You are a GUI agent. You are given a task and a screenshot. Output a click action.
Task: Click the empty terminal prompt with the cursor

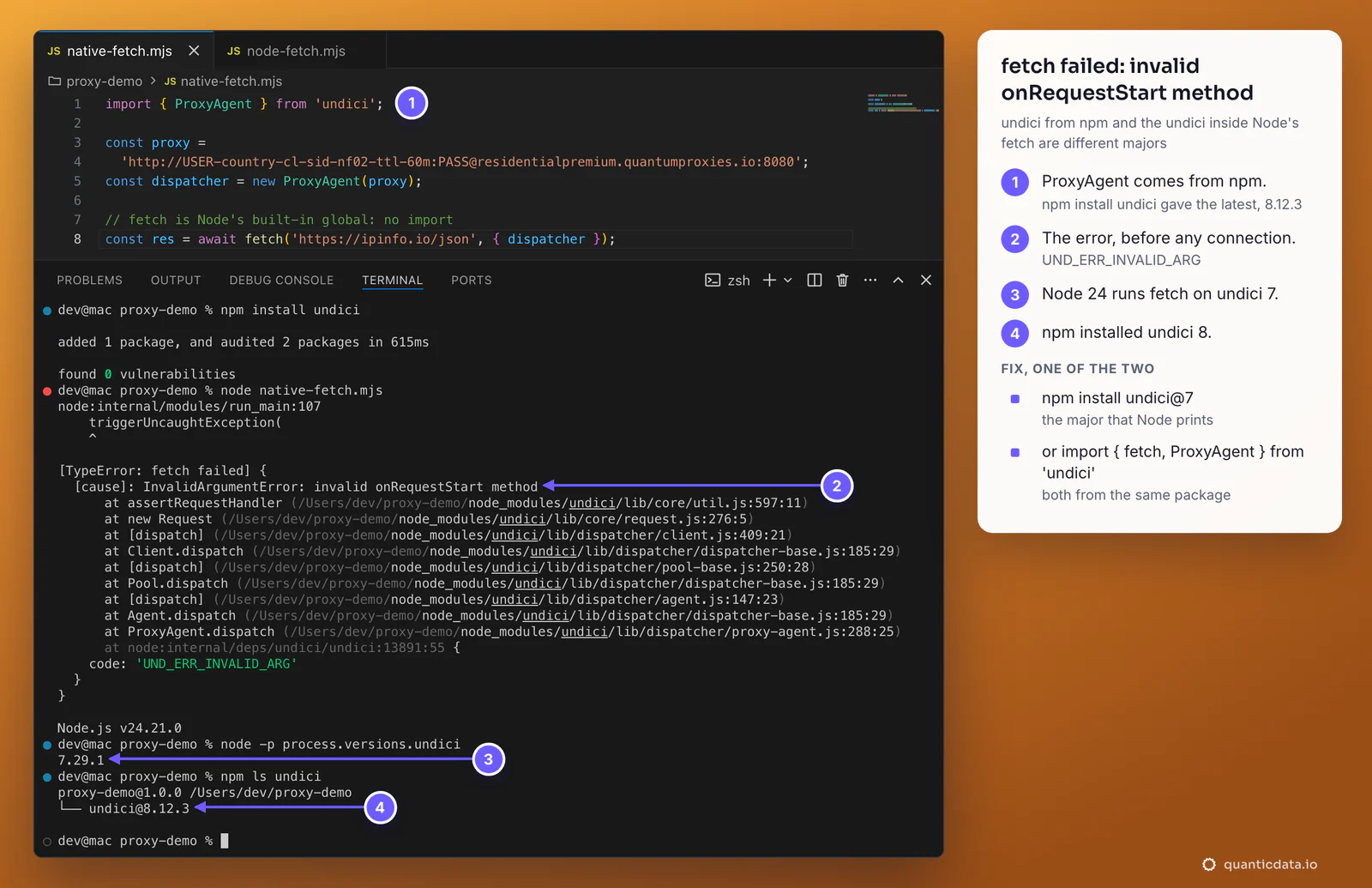click(x=142, y=841)
